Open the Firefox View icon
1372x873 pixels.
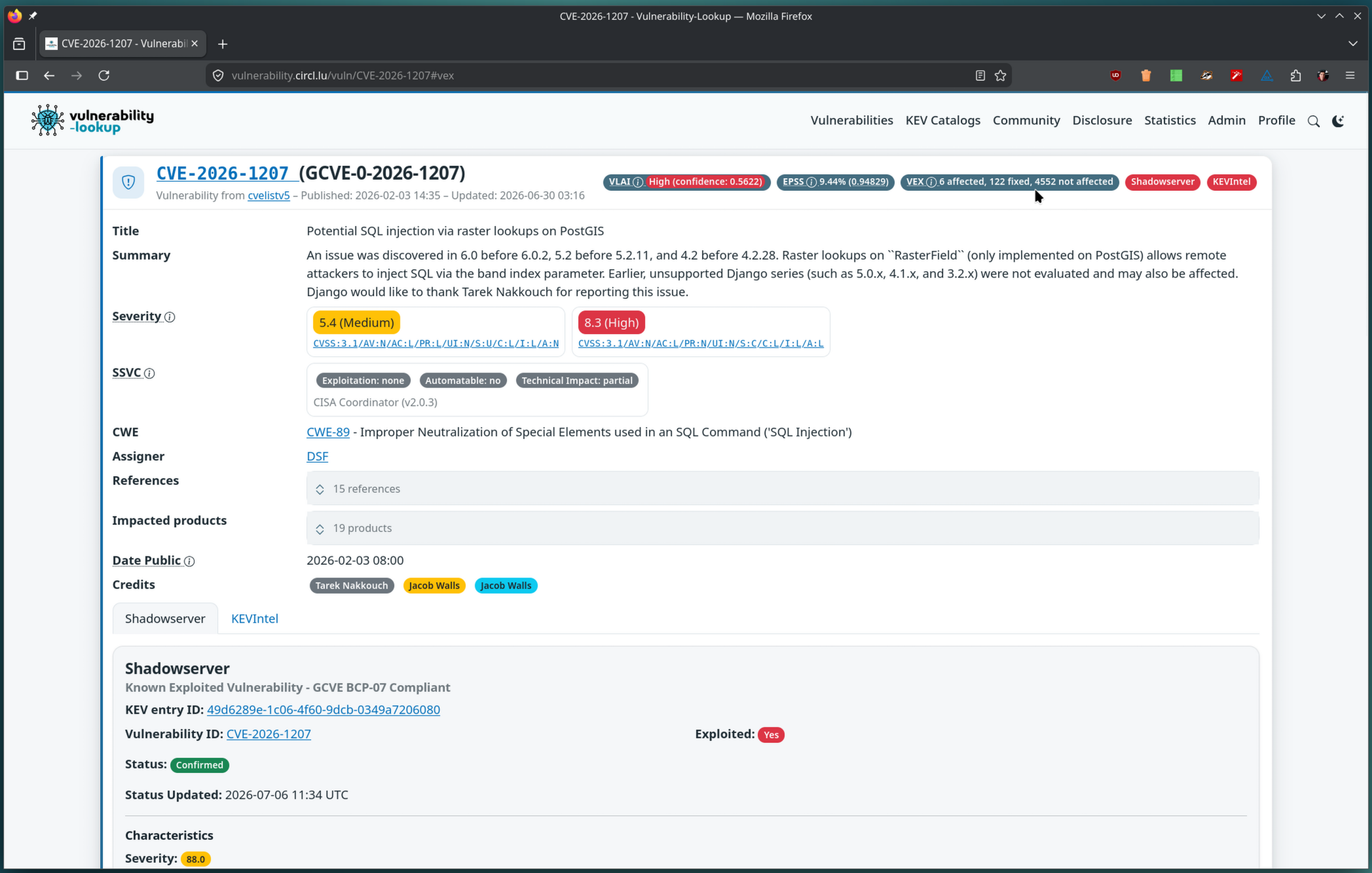(19, 44)
